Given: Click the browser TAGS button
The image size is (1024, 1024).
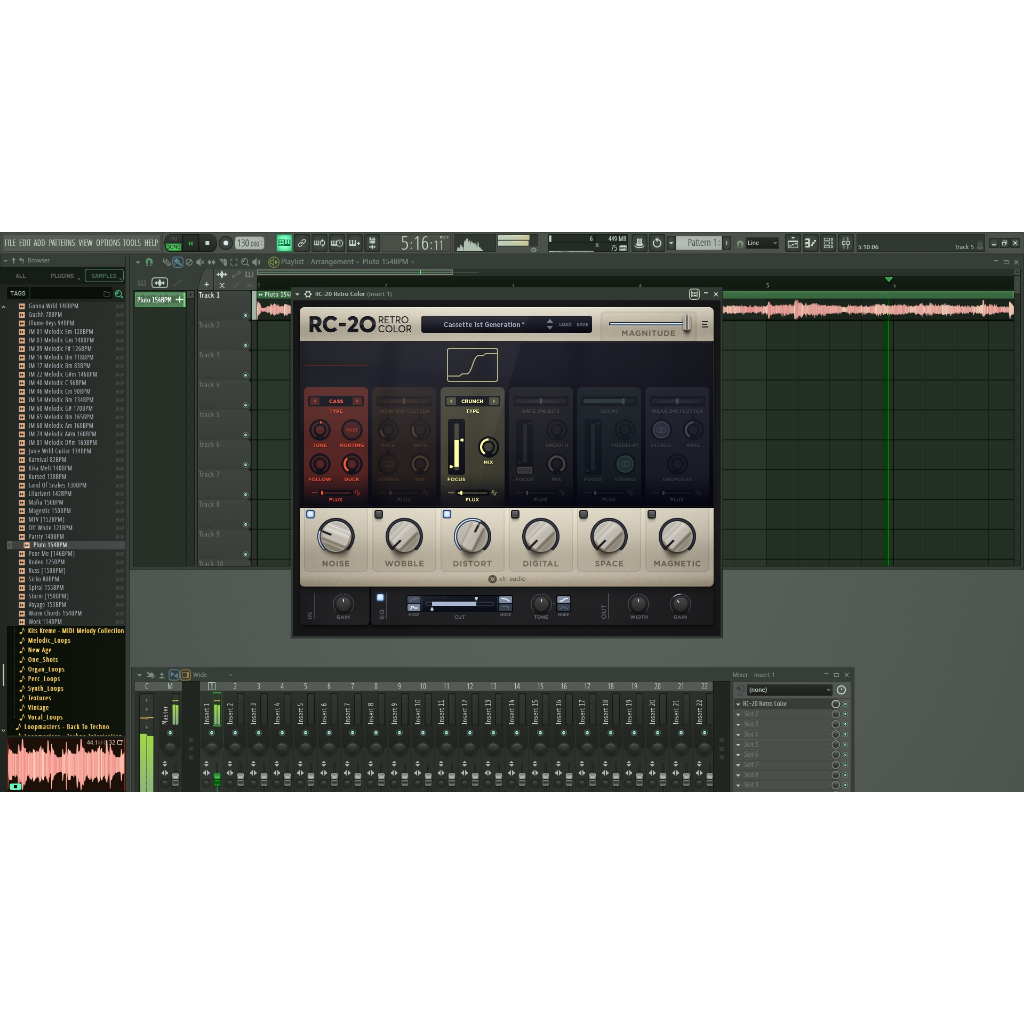Looking at the screenshot, I should 18,294.
